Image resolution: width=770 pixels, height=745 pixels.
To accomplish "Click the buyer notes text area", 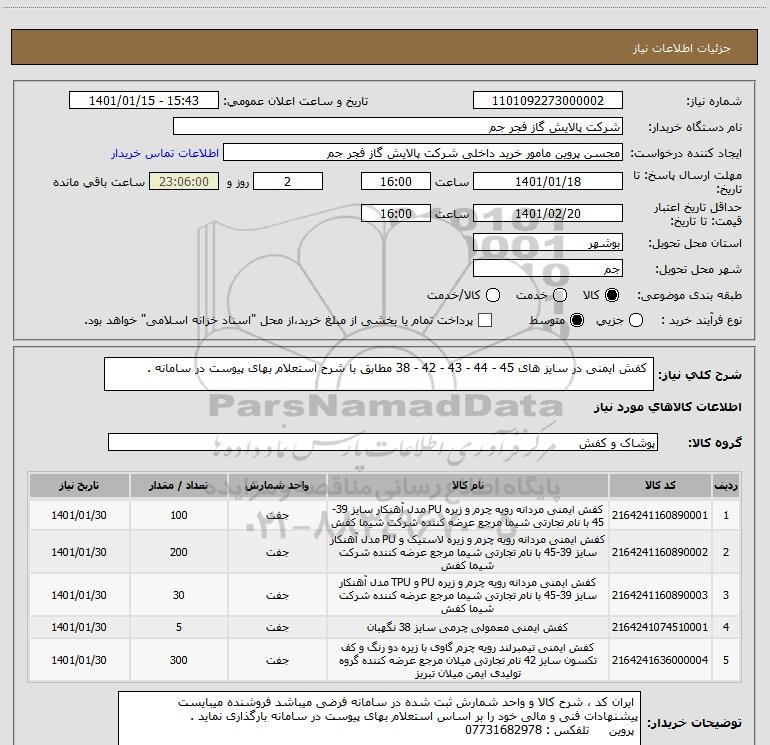I will pos(379,718).
